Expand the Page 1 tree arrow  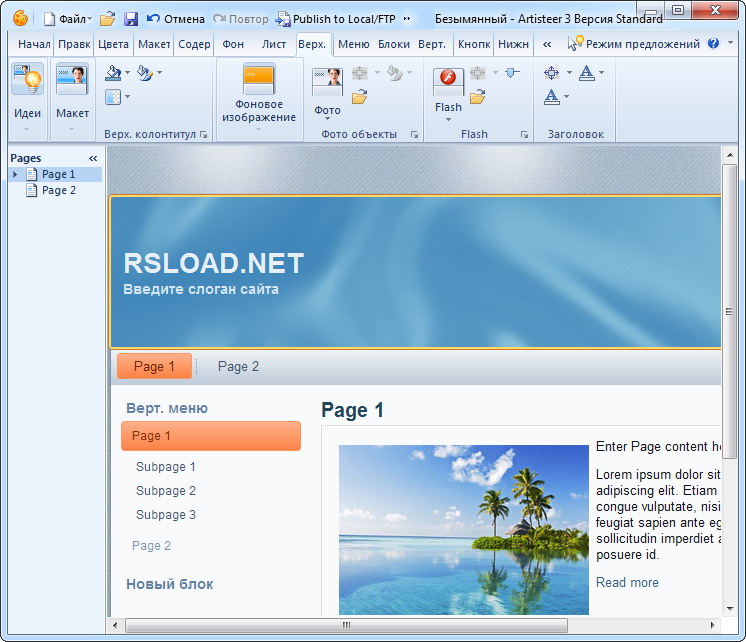pyautogui.click(x=15, y=175)
